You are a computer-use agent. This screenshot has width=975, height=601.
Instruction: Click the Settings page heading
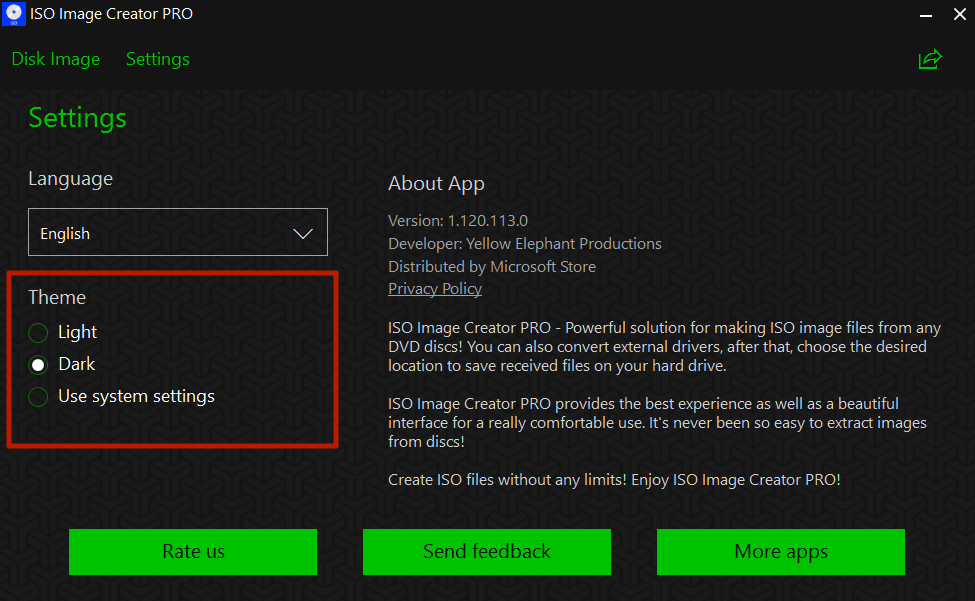coord(78,118)
